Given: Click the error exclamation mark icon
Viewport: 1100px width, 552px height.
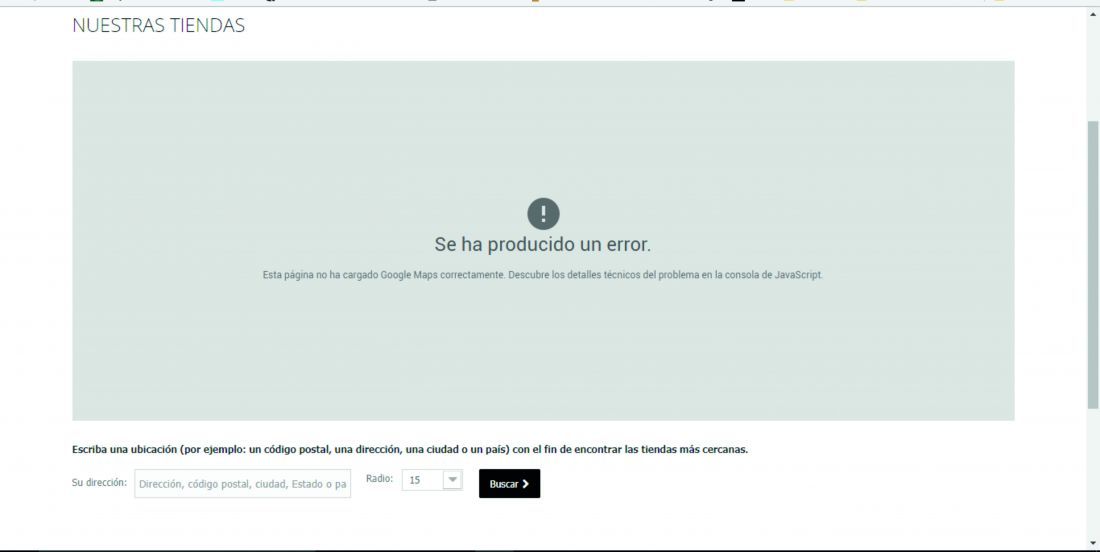Looking at the screenshot, I should (x=543, y=214).
